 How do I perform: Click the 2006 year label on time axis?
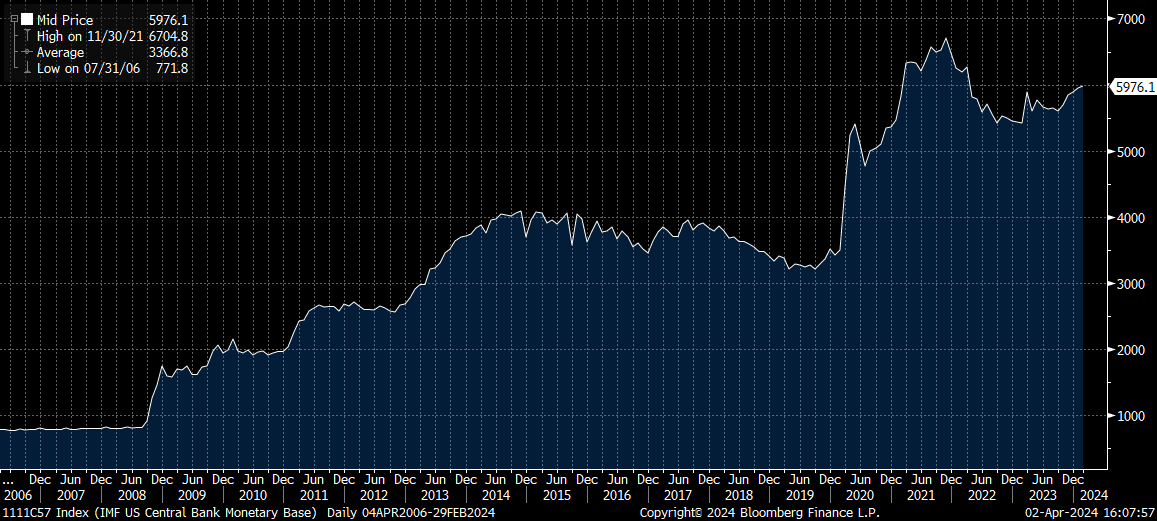[18, 495]
